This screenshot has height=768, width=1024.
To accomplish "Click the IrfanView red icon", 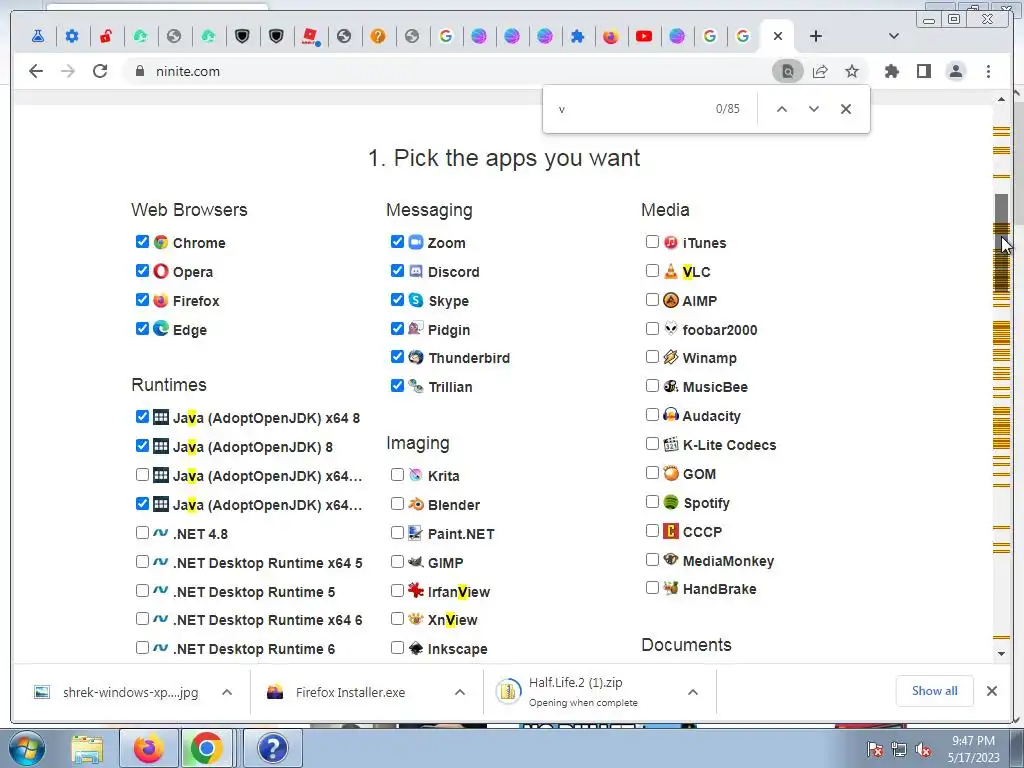I will [416, 590].
